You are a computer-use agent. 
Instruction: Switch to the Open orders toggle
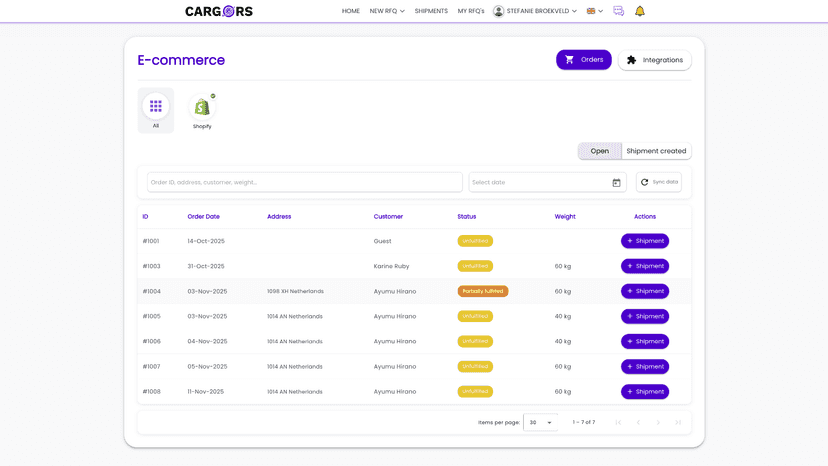click(599, 151)
